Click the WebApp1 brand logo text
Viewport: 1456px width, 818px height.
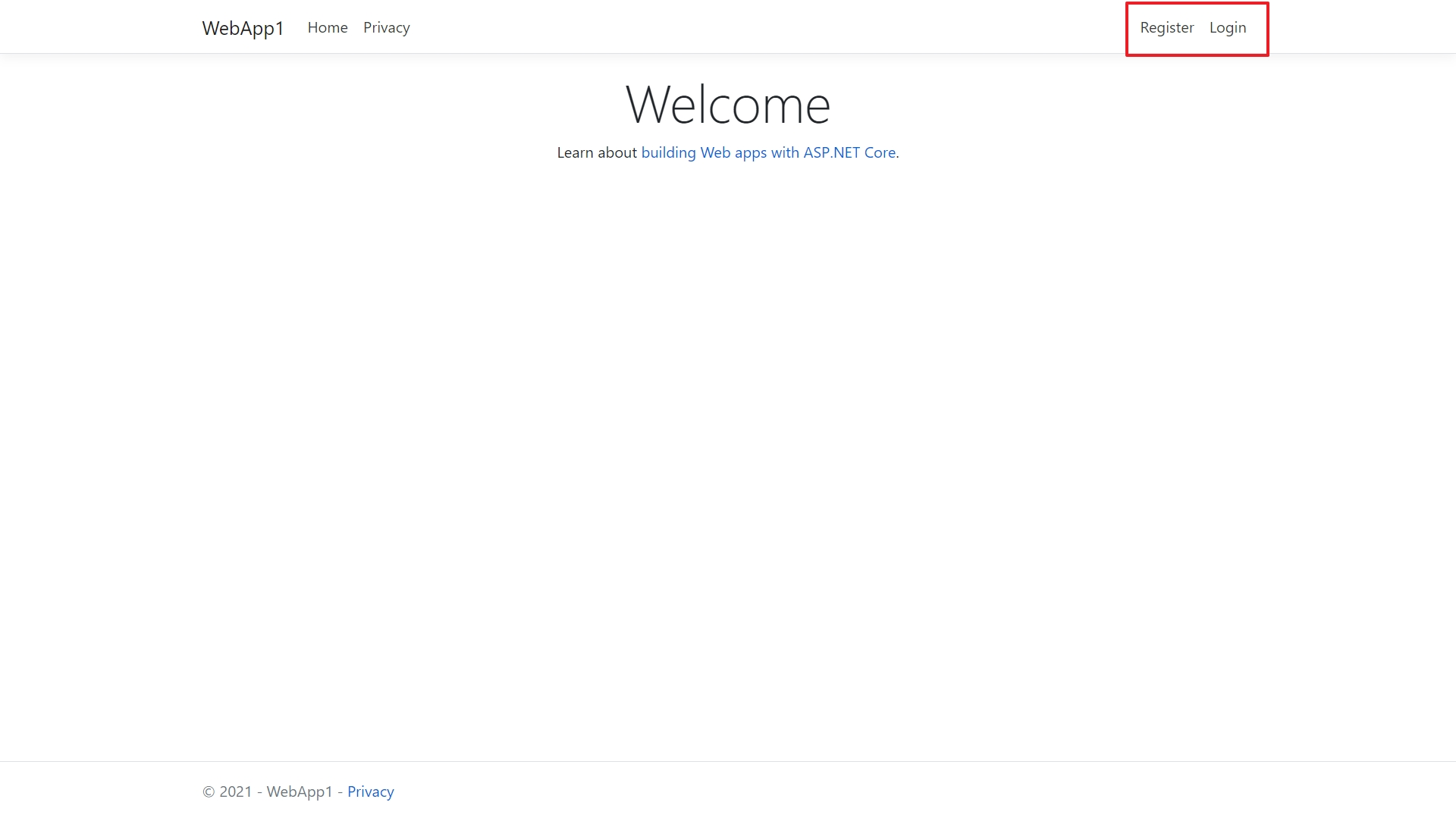(243, 28)
